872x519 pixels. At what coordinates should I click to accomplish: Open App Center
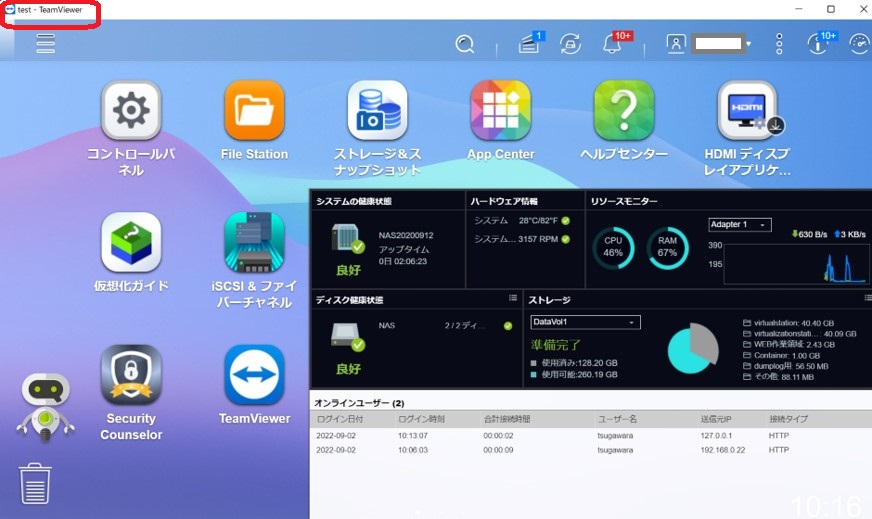click(500, 111)
